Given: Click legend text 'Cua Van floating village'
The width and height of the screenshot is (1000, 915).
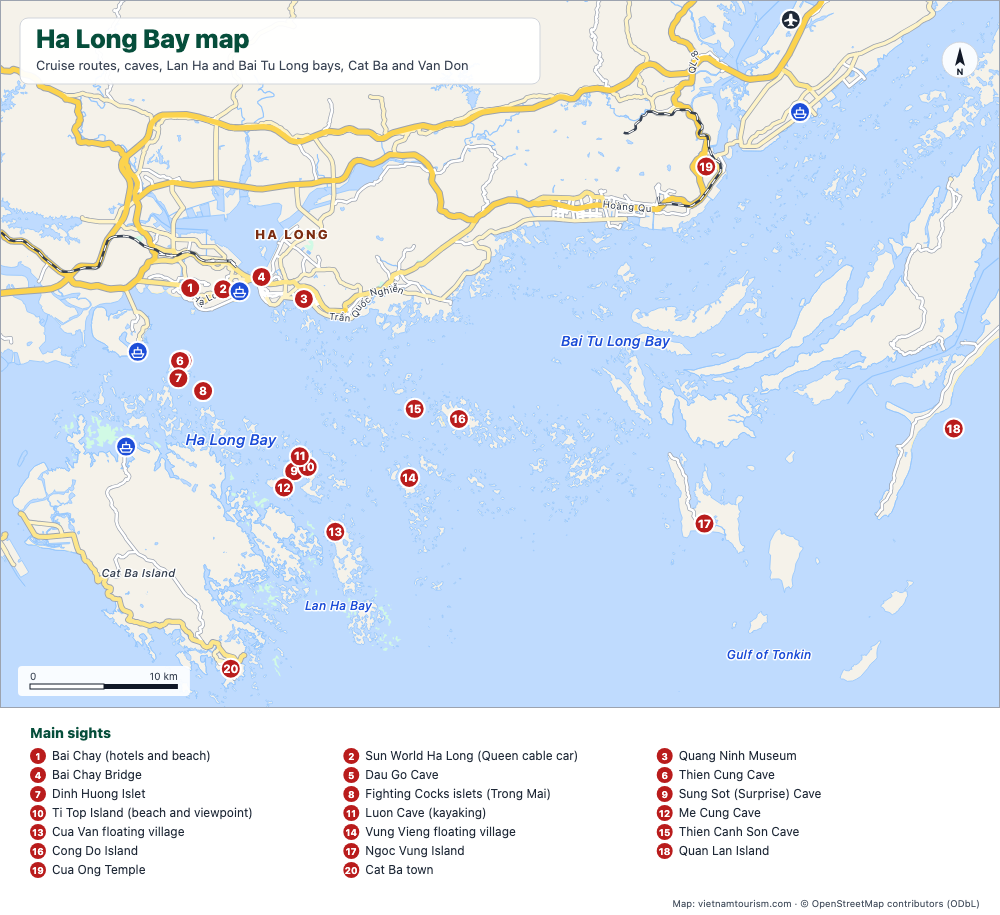Looking at the screenshot, I should pyautogui.click(x=118, y=832).
